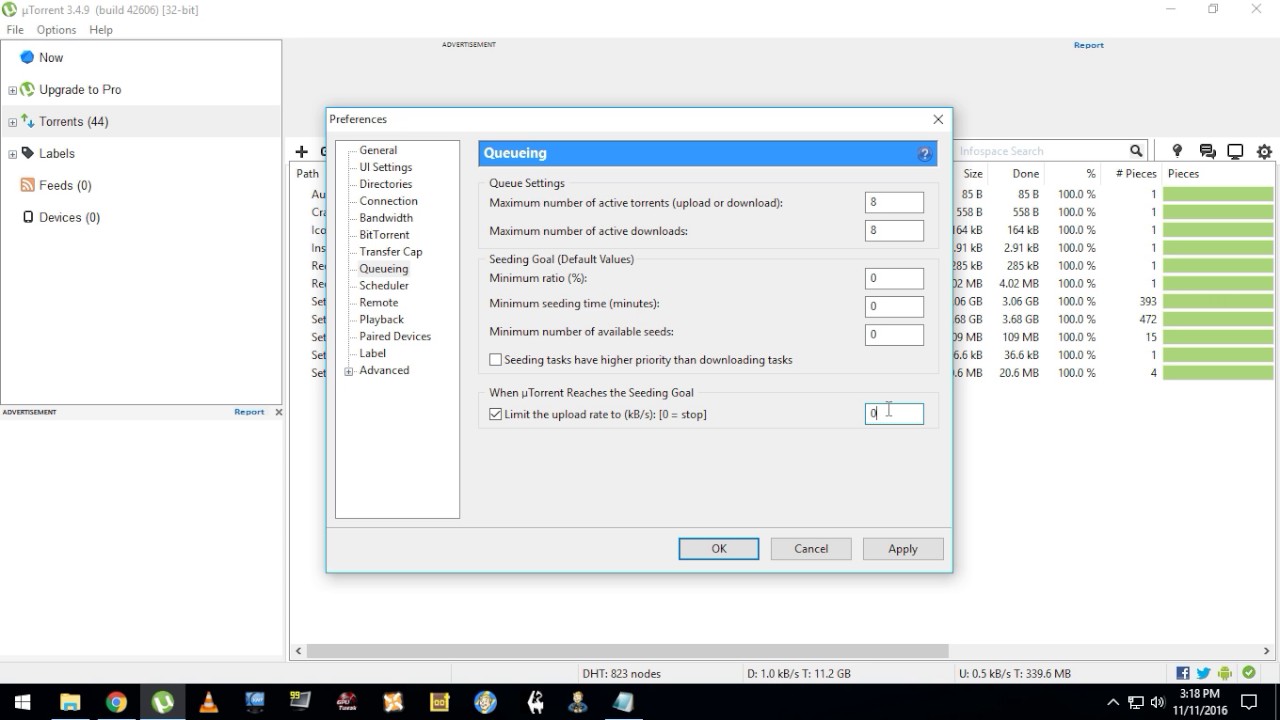1280x720 pixels.
Task: Click the Minimum ratio (%) field
Action: pos(894,278)
